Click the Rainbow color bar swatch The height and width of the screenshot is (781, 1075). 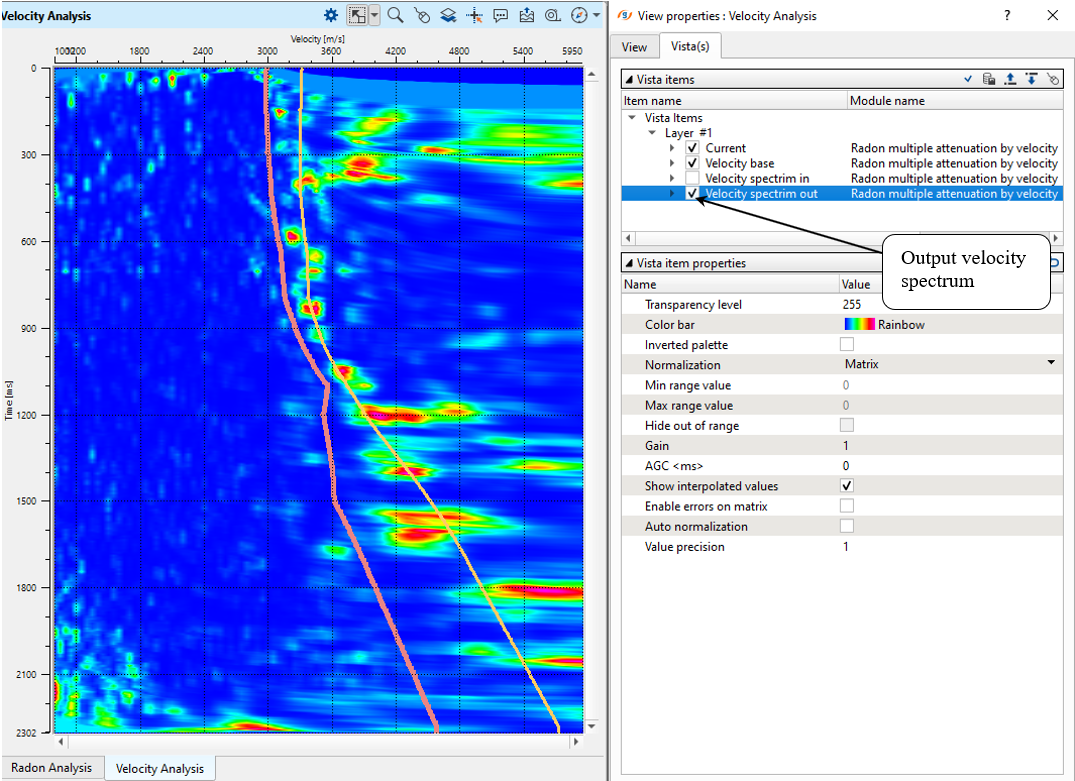859,325
